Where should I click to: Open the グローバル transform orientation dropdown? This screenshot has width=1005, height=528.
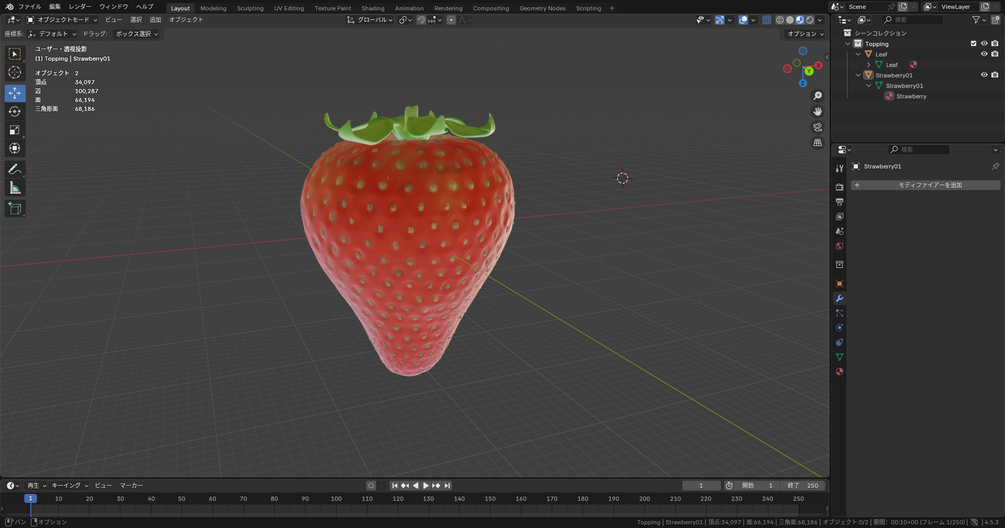click(x=370, y=21)
